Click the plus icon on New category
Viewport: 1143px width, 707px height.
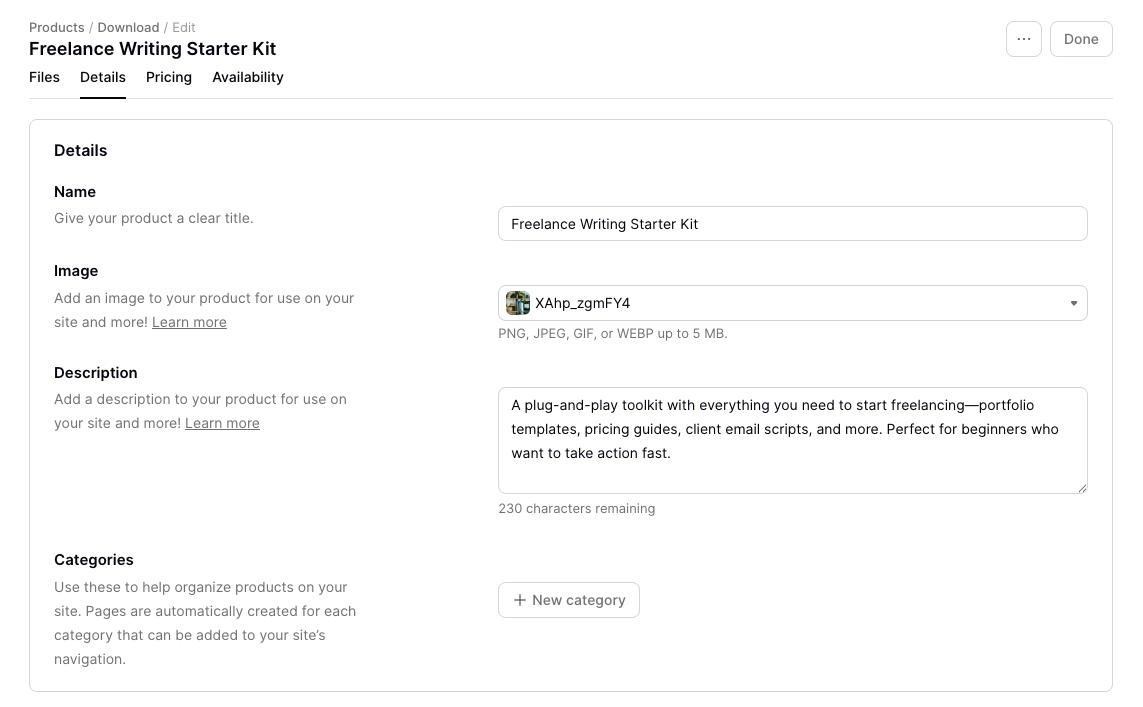pyautogui.click(x=520, y=600)
